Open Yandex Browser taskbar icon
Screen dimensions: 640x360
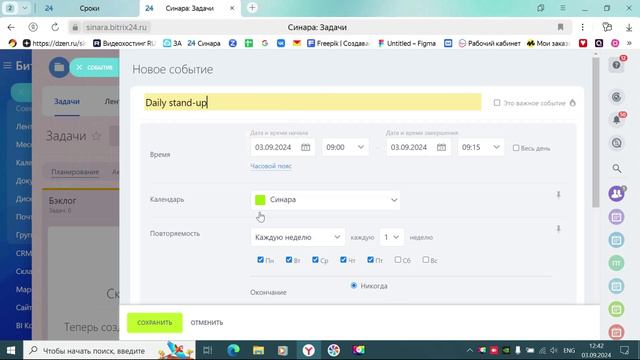(x=309, y=350)
